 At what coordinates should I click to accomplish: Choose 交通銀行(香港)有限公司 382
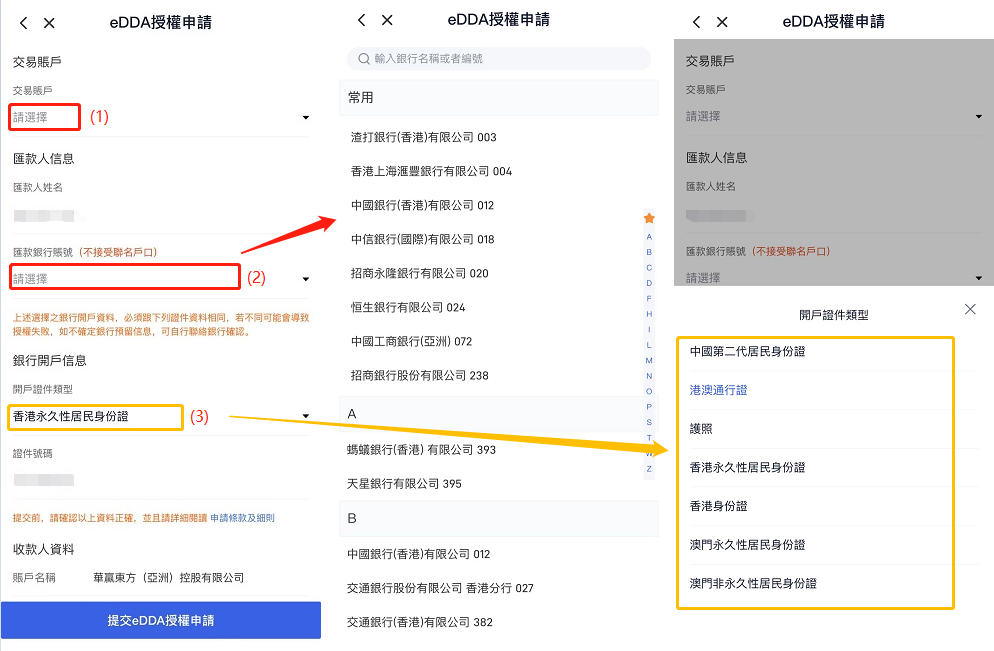coord(420,622)
